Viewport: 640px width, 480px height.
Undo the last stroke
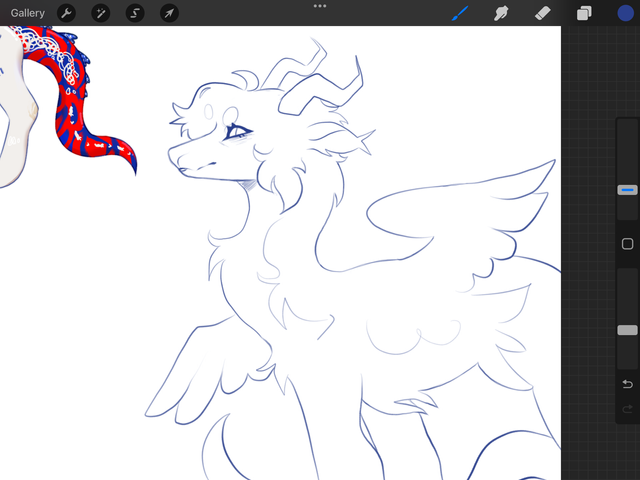(x=627, y=384)
